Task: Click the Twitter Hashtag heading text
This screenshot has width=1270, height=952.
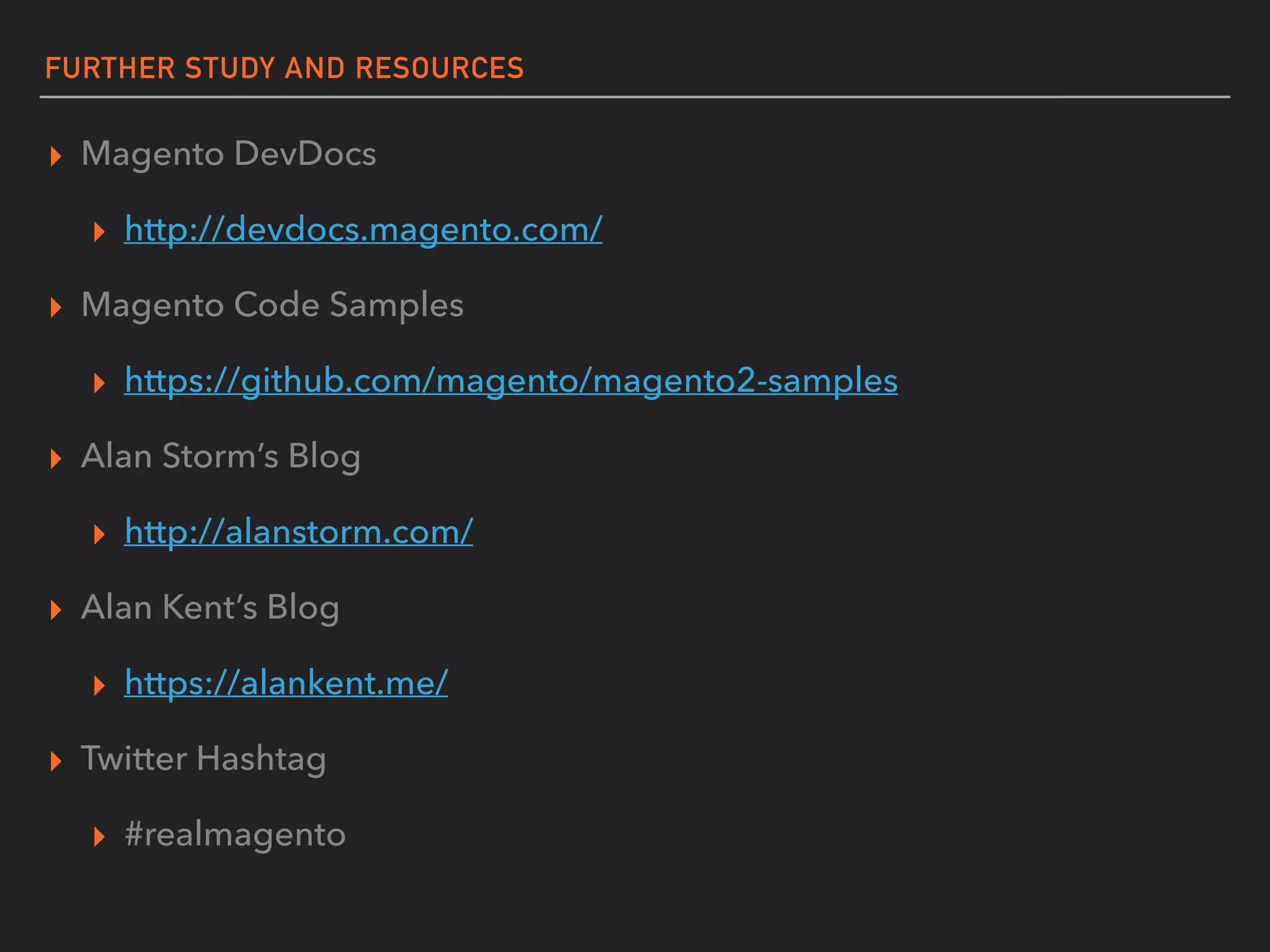Action: 203,759
